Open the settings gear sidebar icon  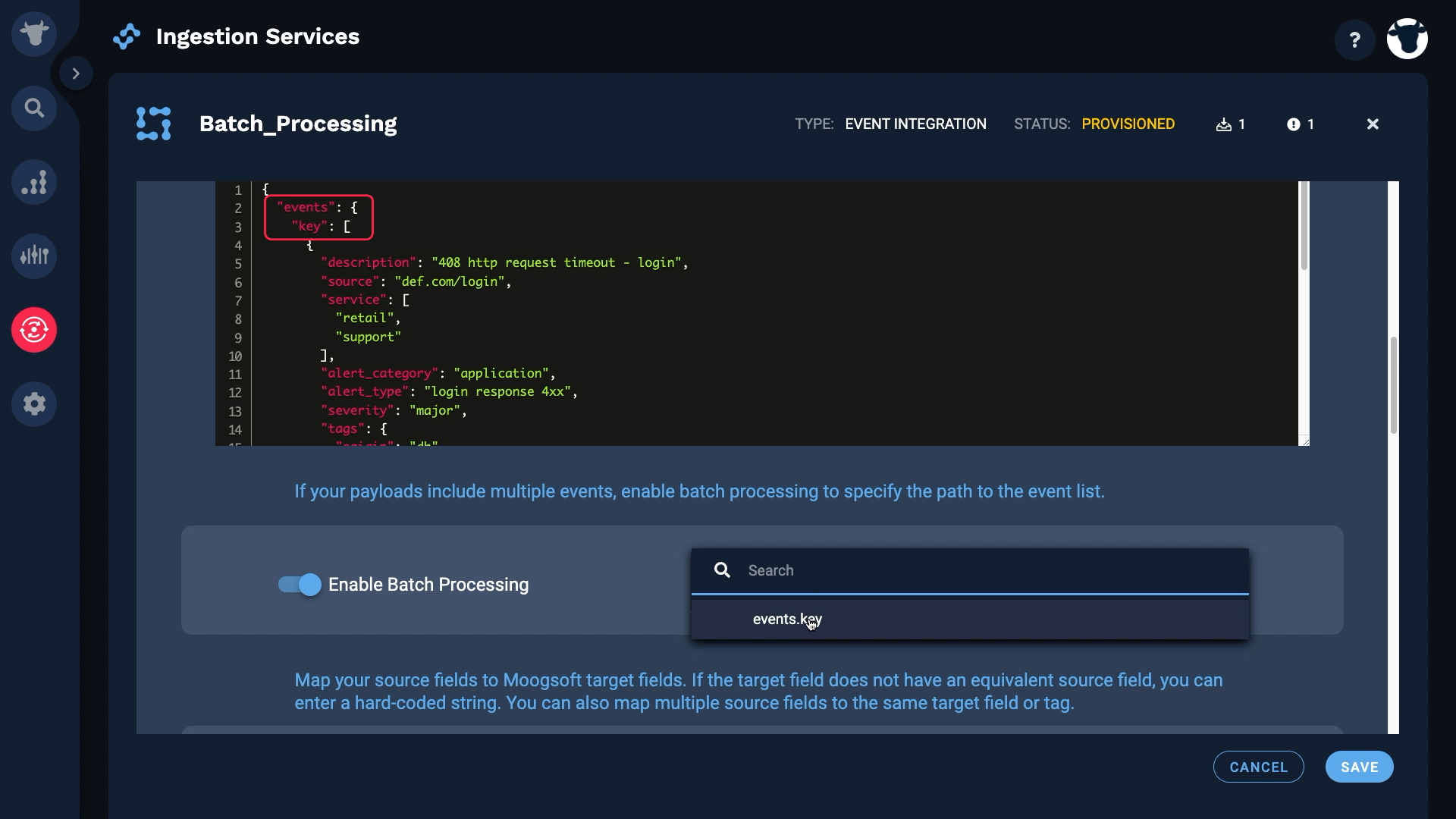point(34,403)
